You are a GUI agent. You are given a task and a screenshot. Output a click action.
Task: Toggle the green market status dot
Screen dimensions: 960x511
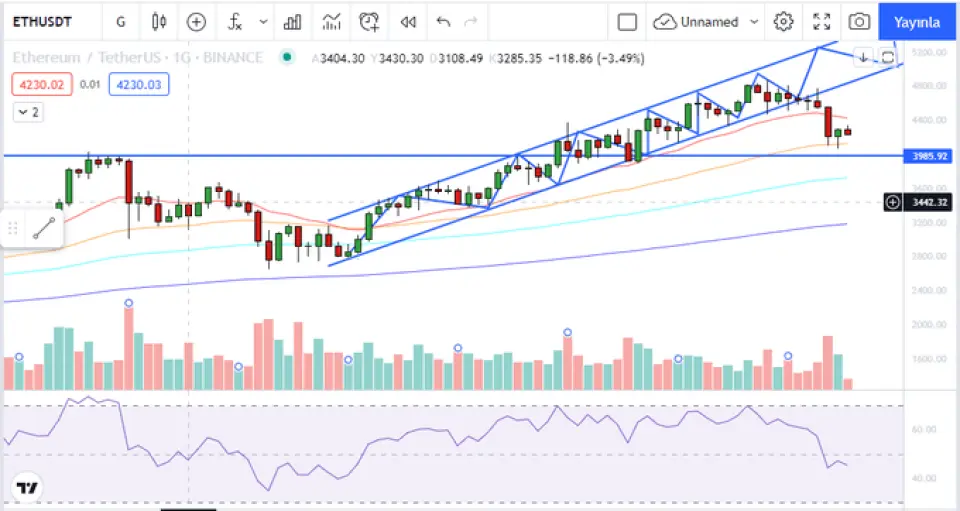287,58
